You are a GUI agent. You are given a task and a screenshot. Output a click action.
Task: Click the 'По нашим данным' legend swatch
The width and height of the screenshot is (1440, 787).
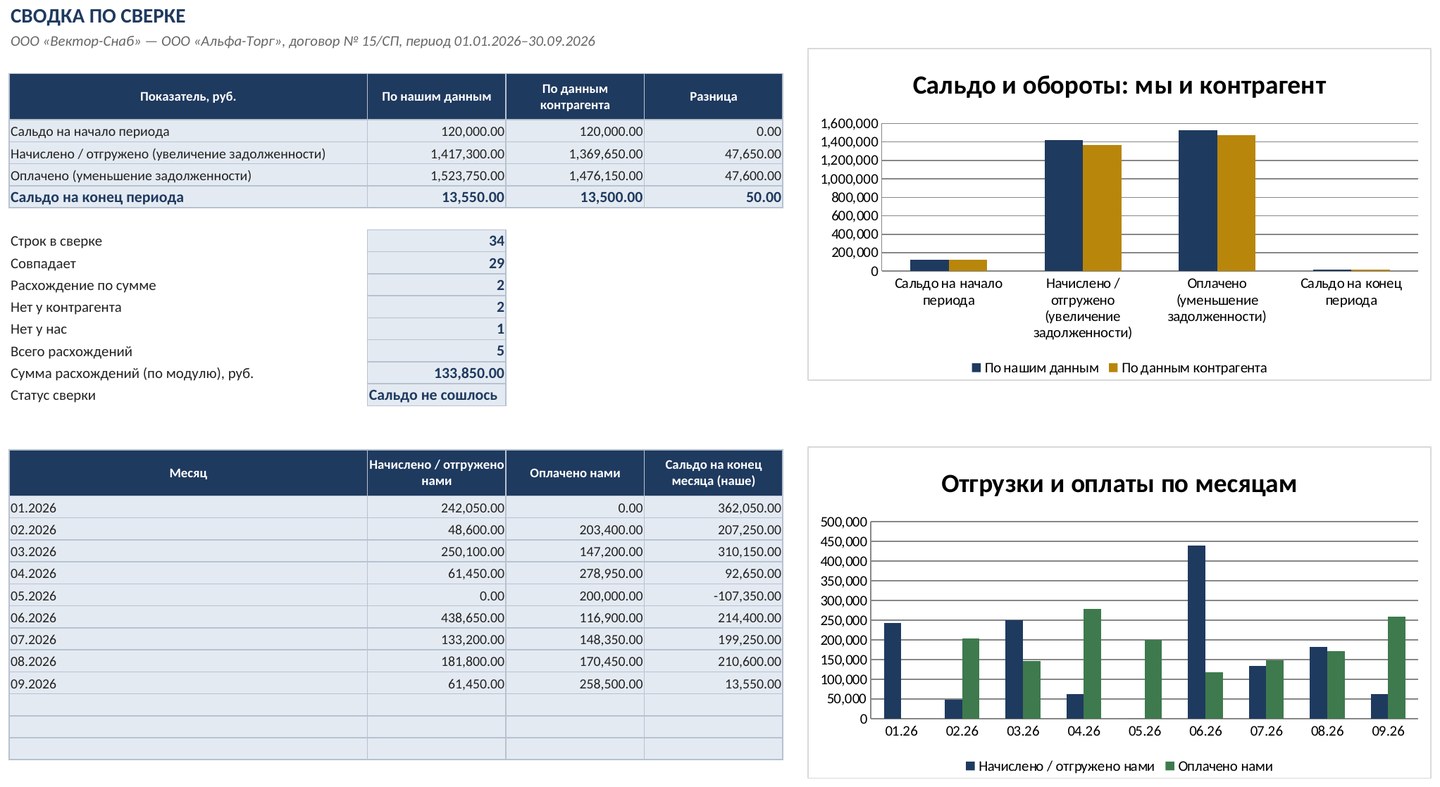pos(976,368)
